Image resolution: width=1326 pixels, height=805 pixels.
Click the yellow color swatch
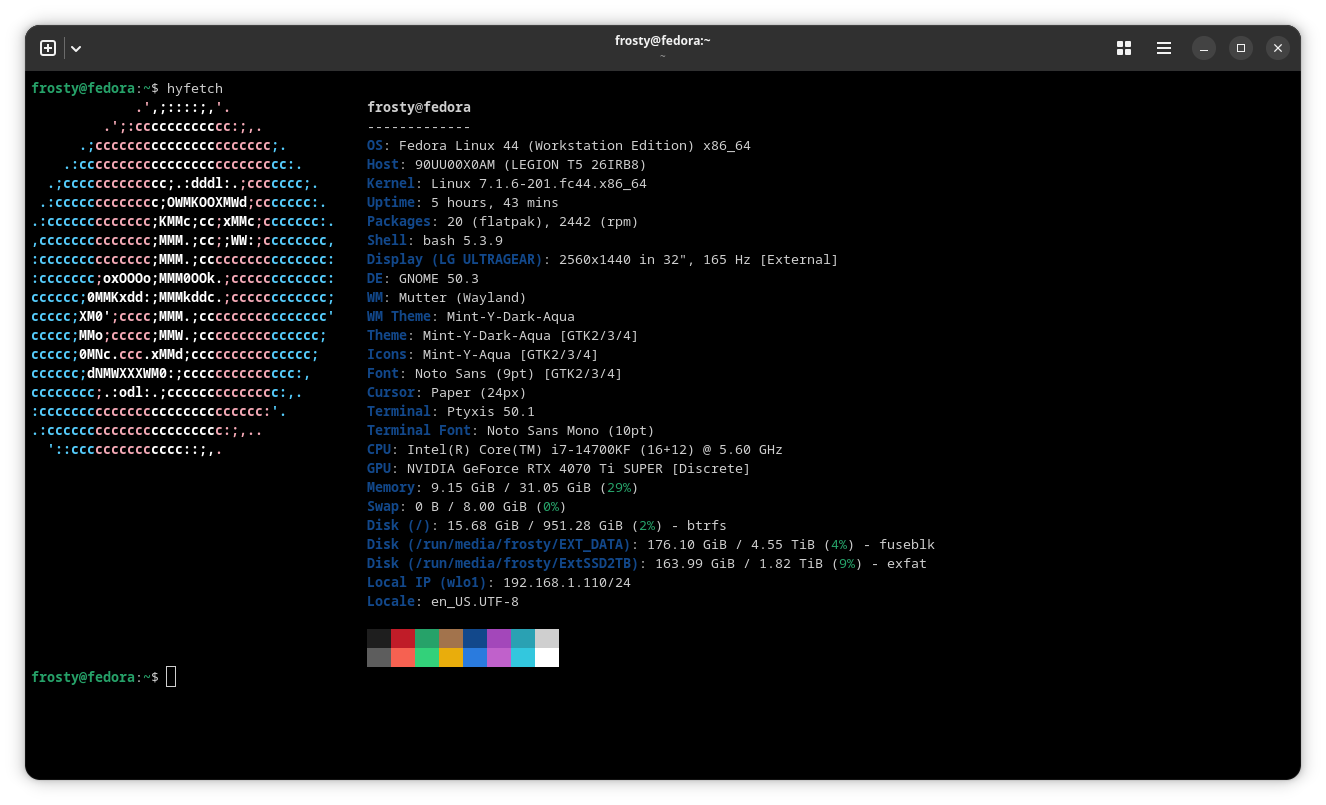[451, 657]
